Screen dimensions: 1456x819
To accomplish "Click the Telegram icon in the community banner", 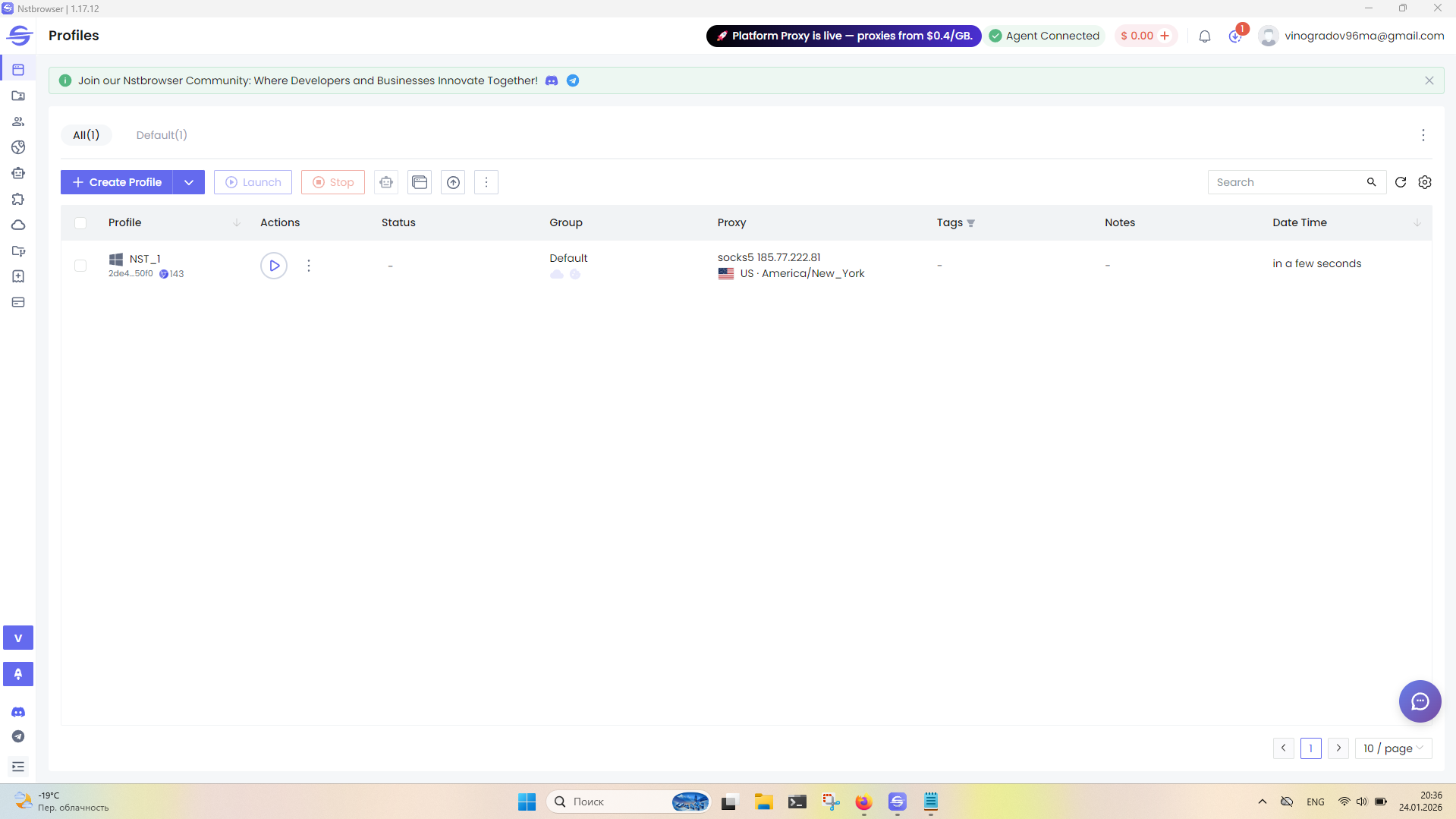I will pos(573,80).
